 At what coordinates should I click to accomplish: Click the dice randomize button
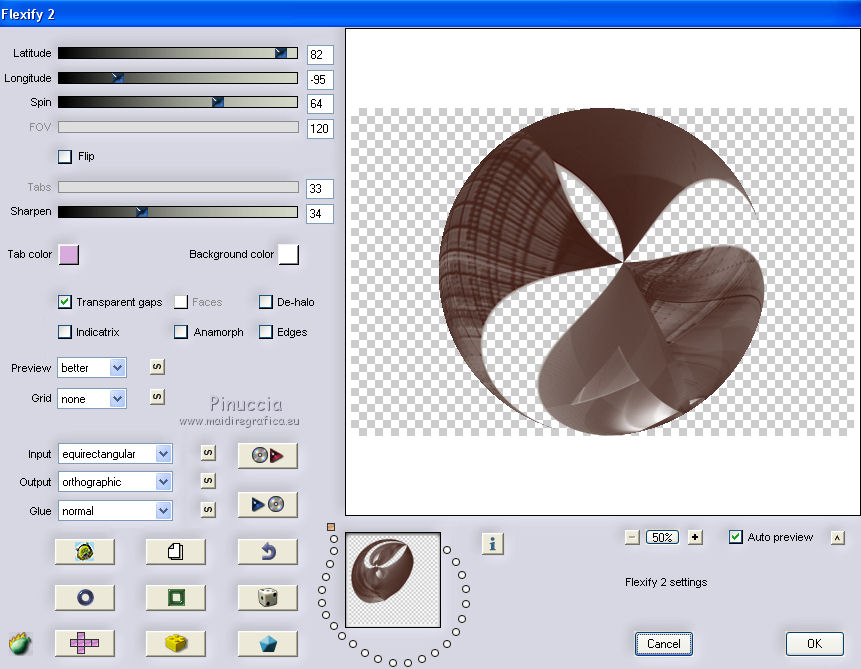(x=267, y=597)
